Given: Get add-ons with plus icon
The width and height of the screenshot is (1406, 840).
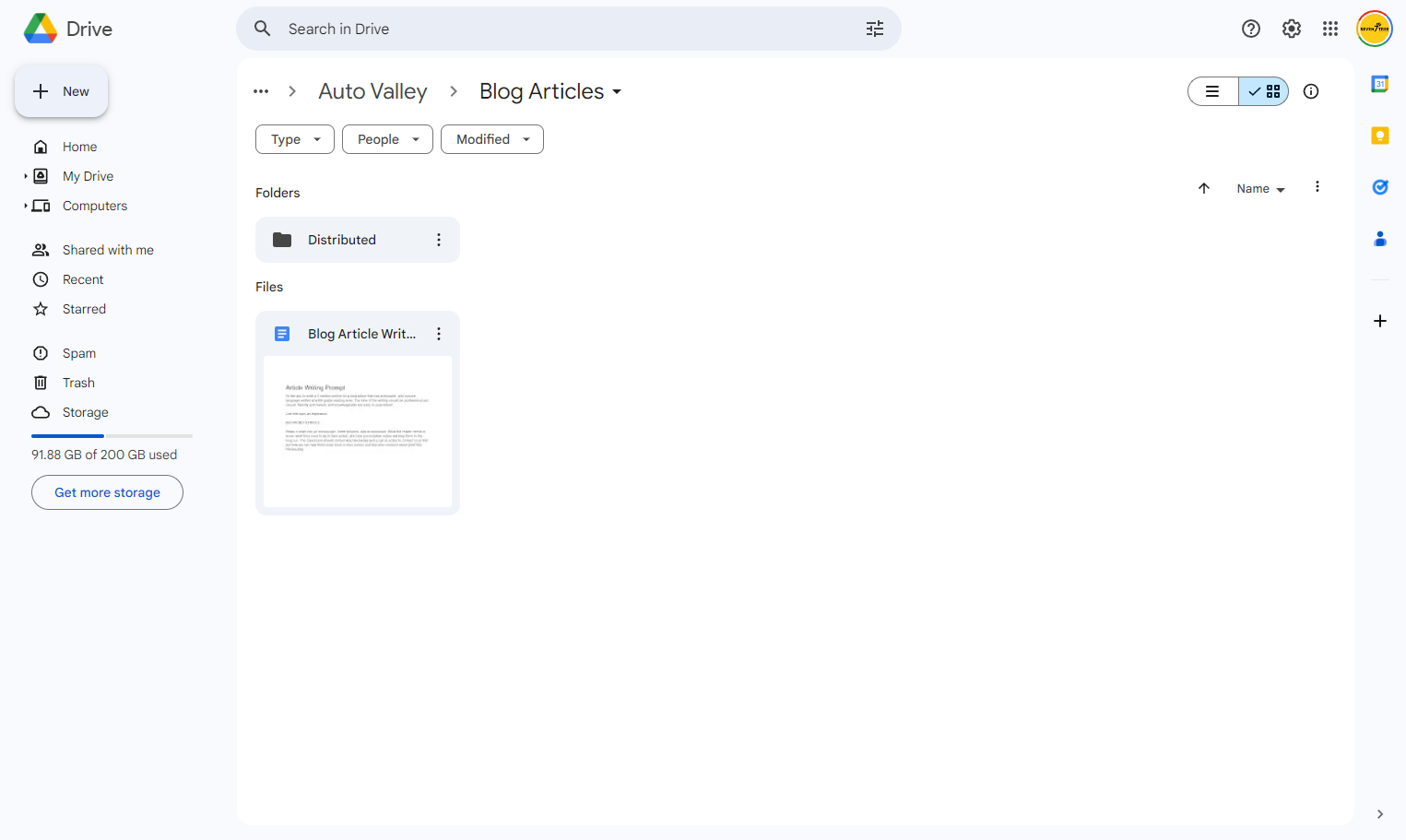Looking at the screenshot, I should pyautogui.click(x=1379, y=321).
